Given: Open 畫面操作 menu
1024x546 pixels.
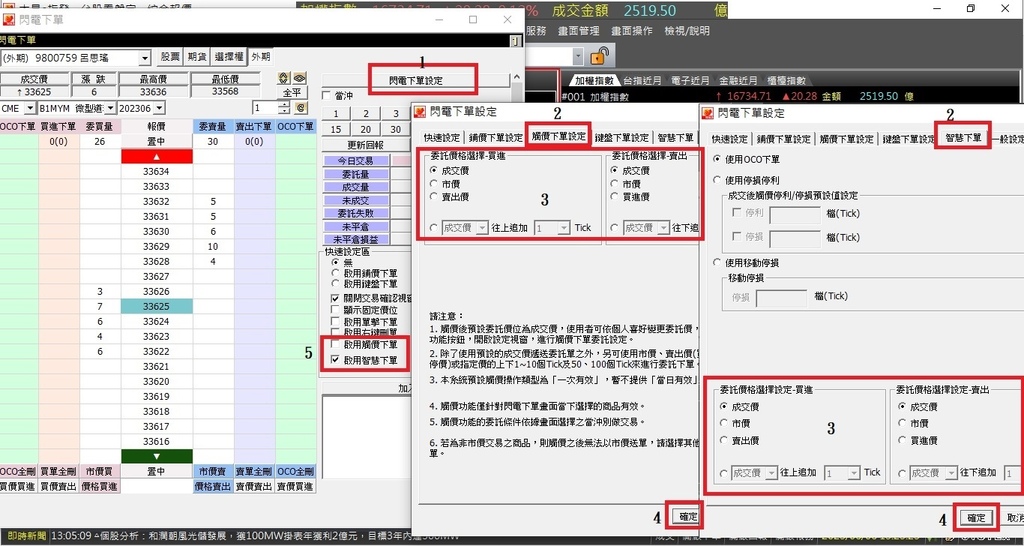Looking at the screenshot, I should [x=632, y=31].
